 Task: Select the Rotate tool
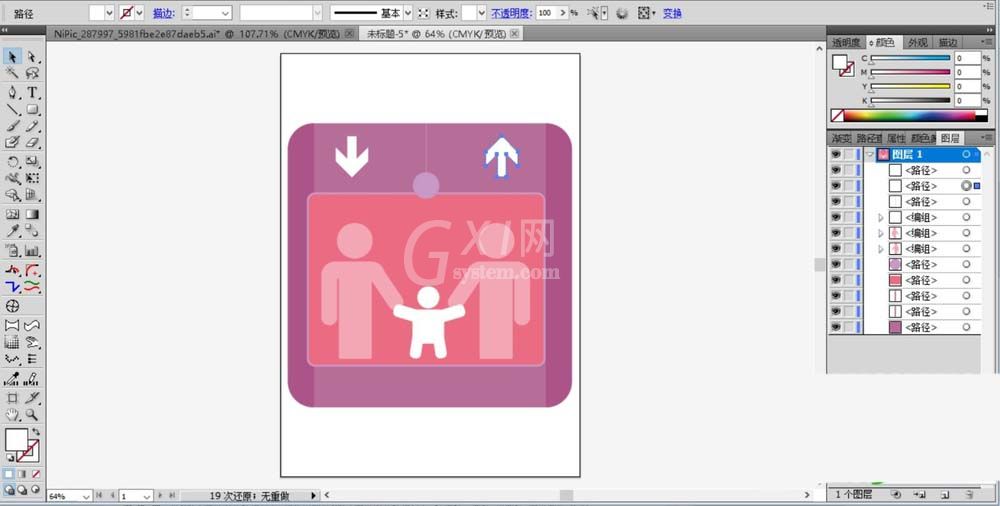click(12, 162)
